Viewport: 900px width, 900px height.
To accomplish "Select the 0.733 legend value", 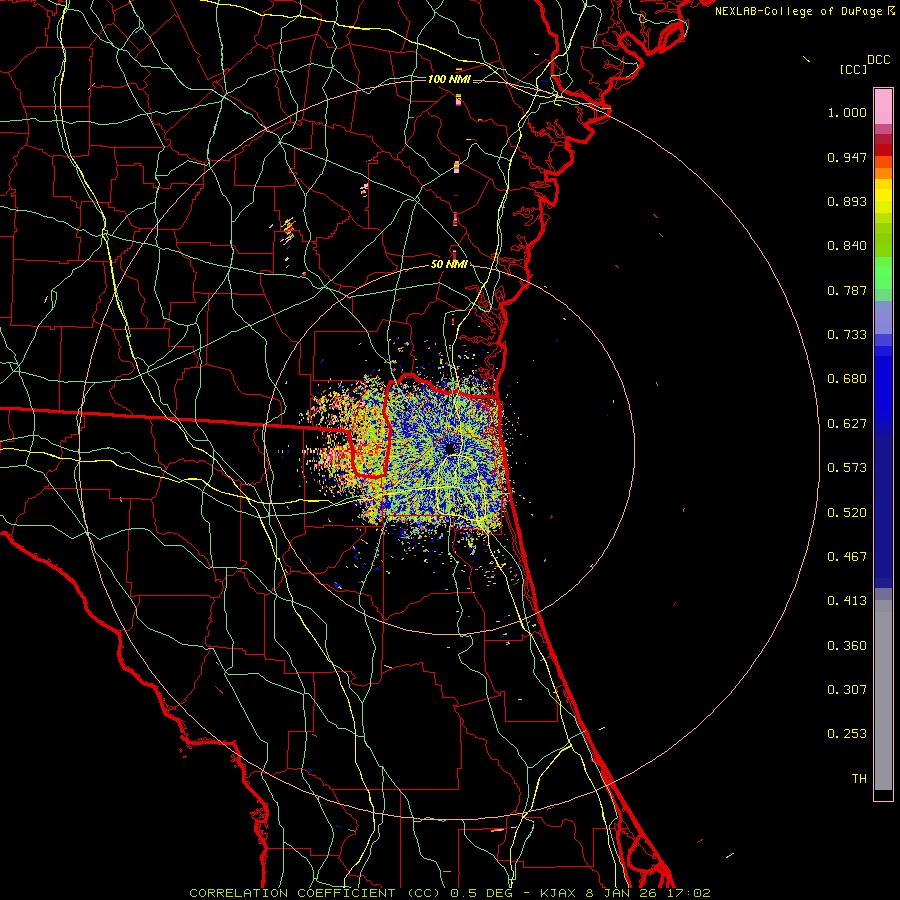I will pyautogui.click(x=847, y=335).
